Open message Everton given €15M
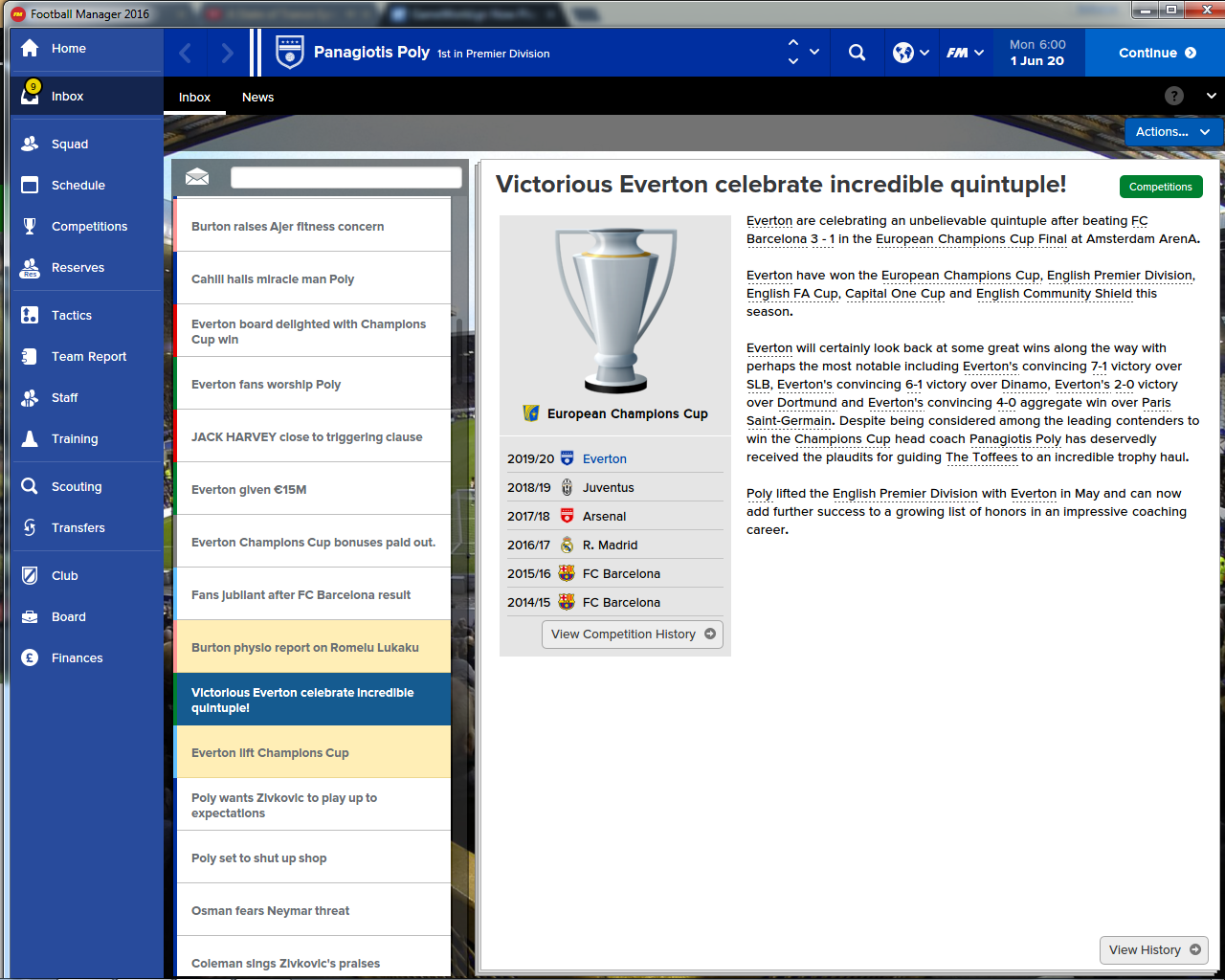 click(312, 489)
